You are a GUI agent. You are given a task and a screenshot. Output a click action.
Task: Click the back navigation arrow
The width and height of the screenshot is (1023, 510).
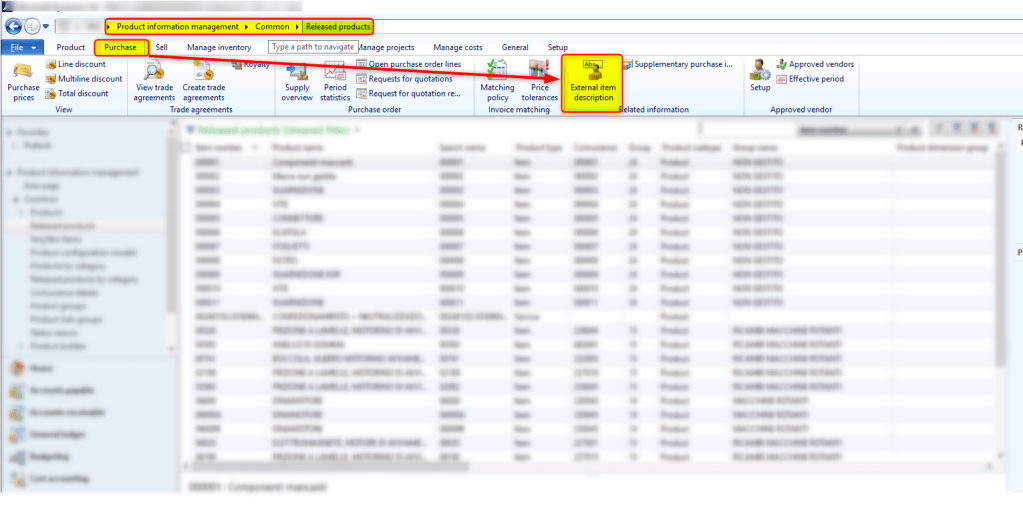pos(14,26)
